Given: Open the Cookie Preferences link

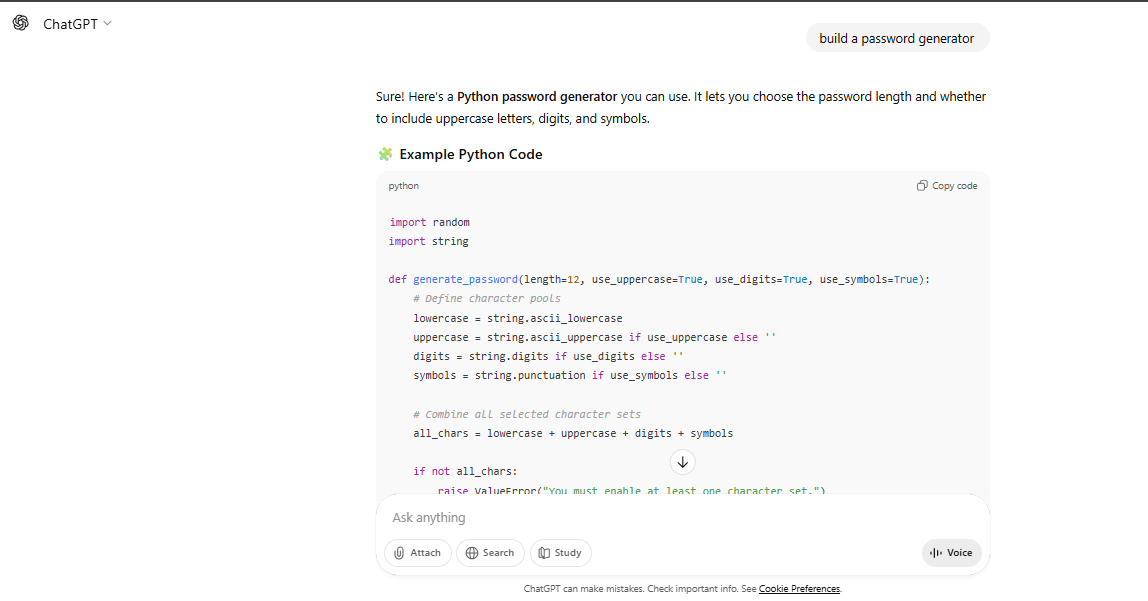Looking at the screenshot, I should [x=799, y=589].
